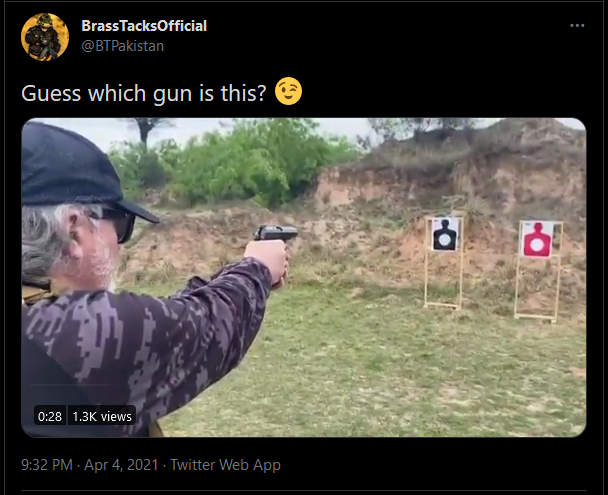Click the winking face emoji in tweet

tap(288, 91)
